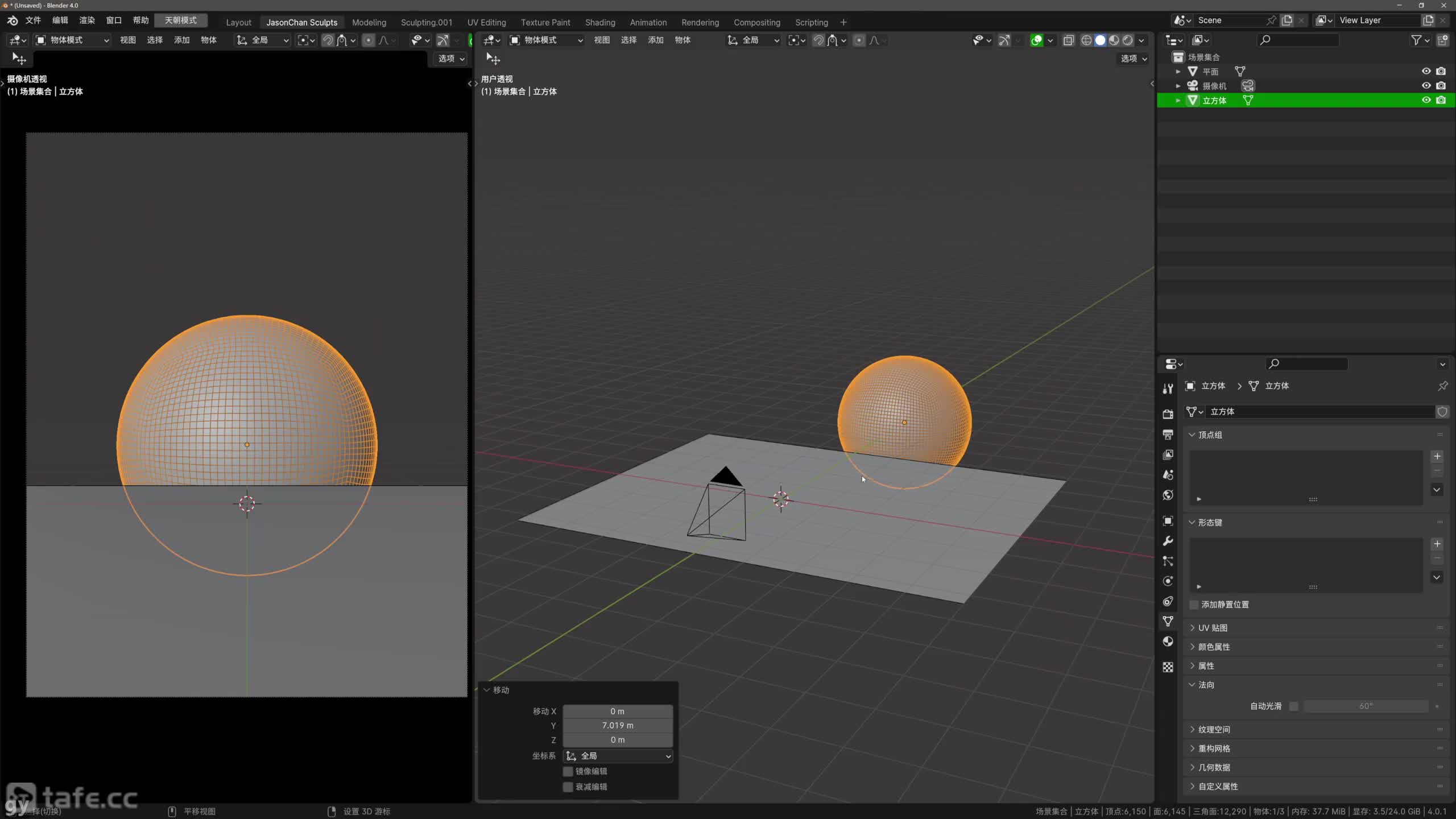Viewport: 1456px width, 819px height.
Task: Open the Scene properties tab
Action: click(x=1168, y=475)
